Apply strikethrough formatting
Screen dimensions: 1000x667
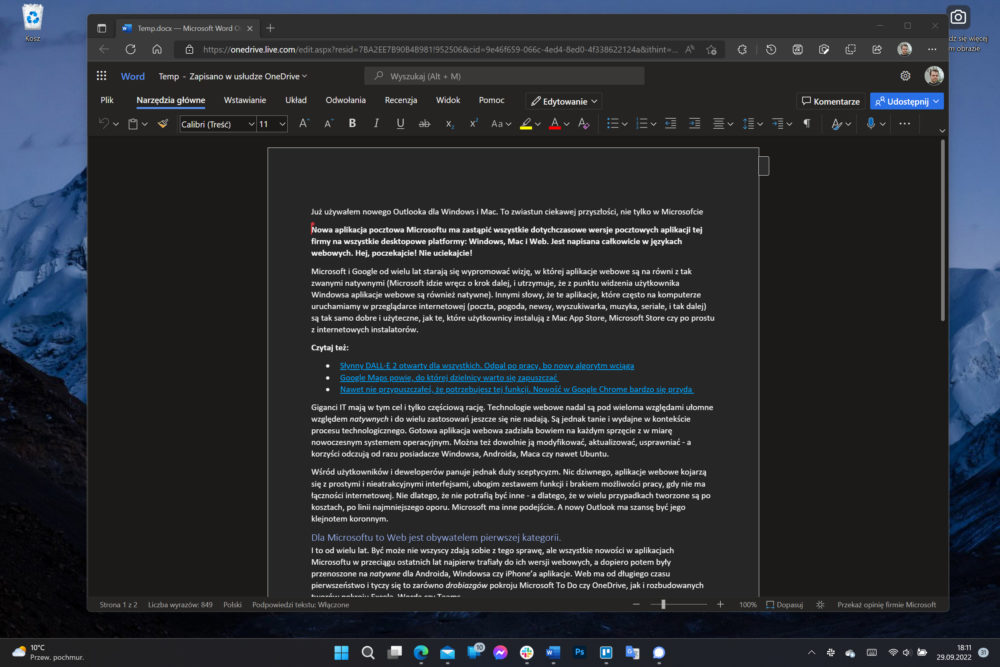coord(424,124)
